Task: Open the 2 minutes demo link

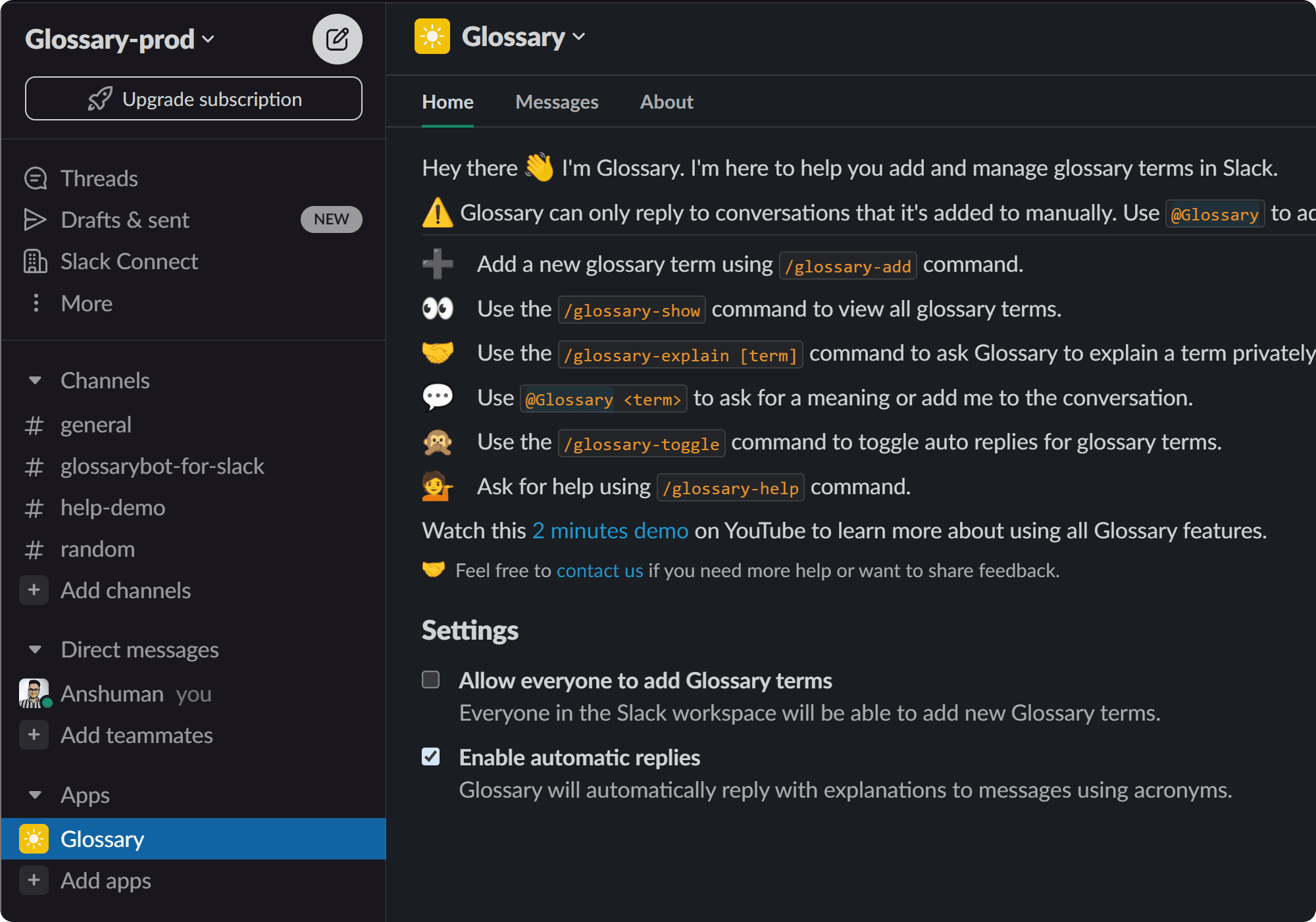Action: tap(609, 530)
